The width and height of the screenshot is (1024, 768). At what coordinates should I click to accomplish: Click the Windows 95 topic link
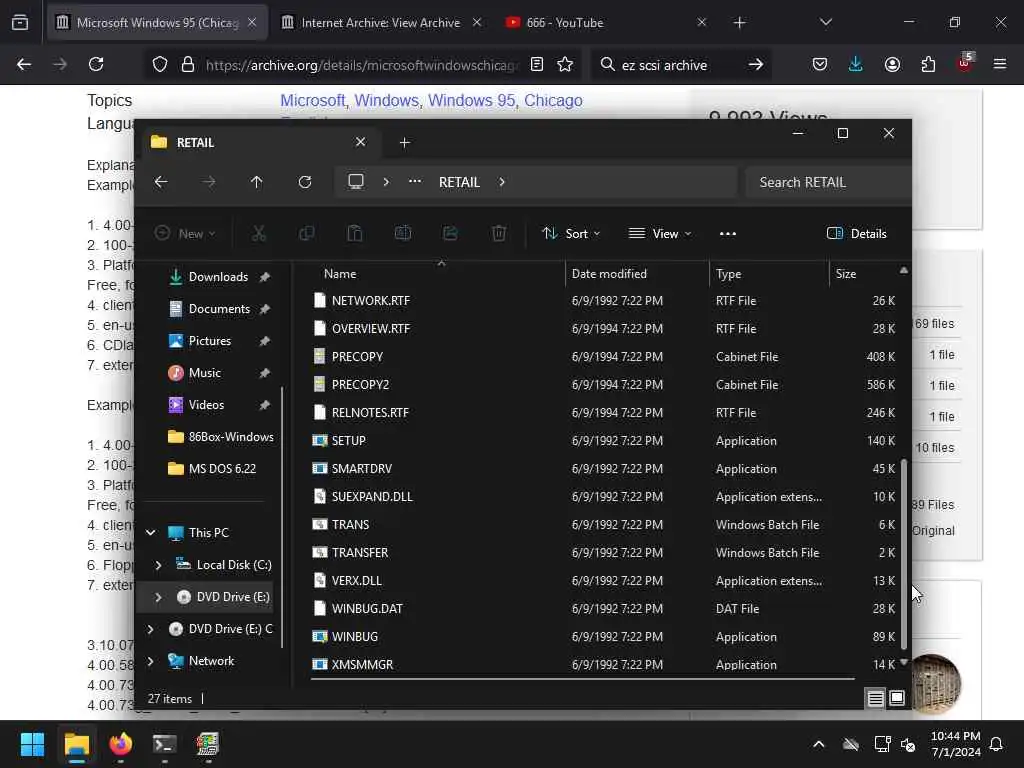pyautogui.click(x=472, y=101)
